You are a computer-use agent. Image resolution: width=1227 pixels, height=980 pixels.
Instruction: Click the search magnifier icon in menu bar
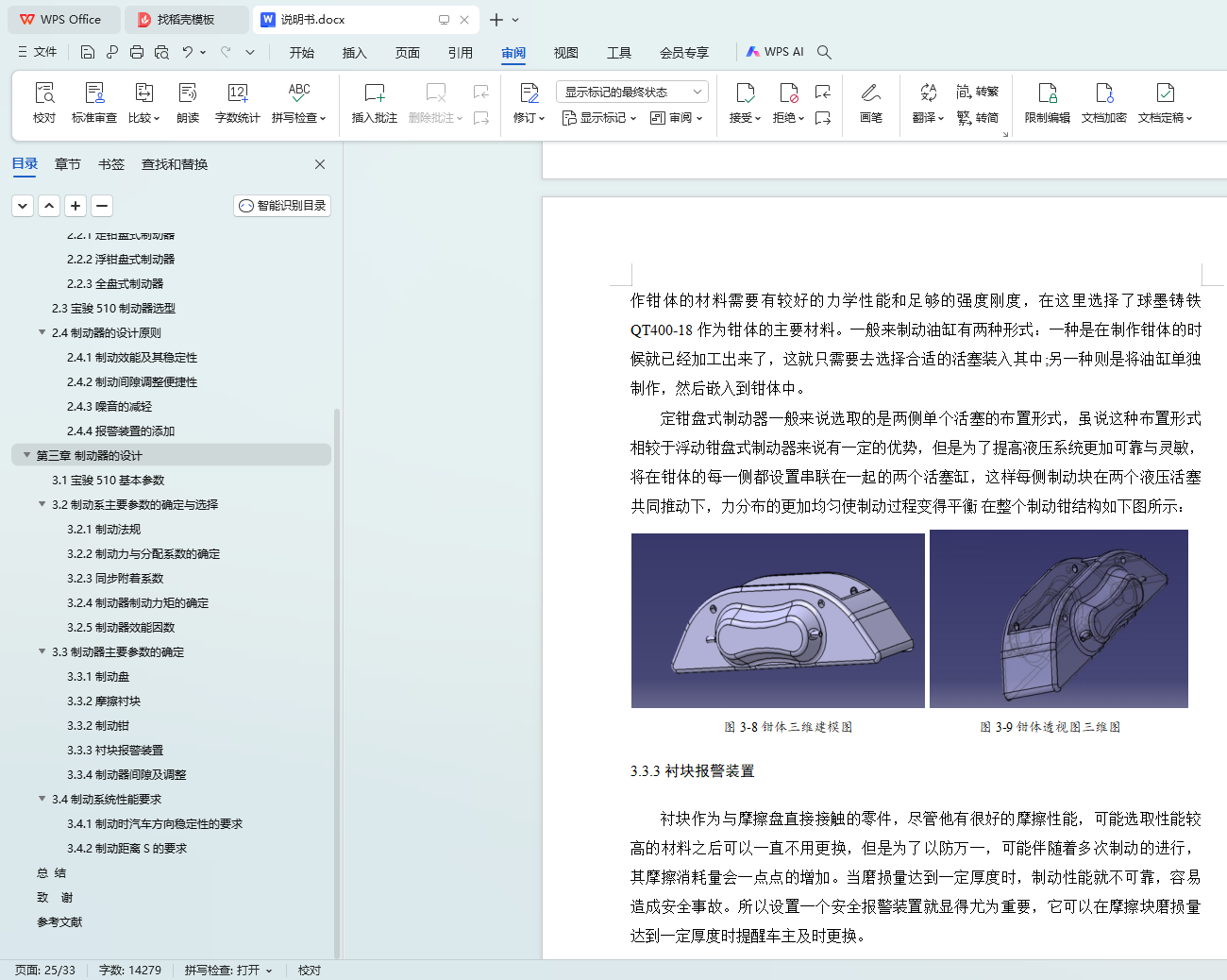tap(824, 52)
